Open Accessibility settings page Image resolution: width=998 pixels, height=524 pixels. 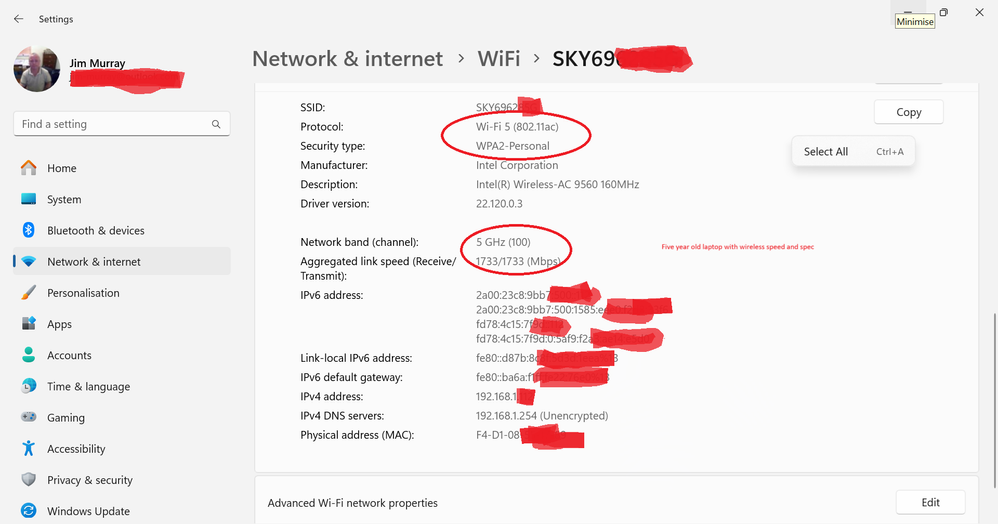(76, 449)
